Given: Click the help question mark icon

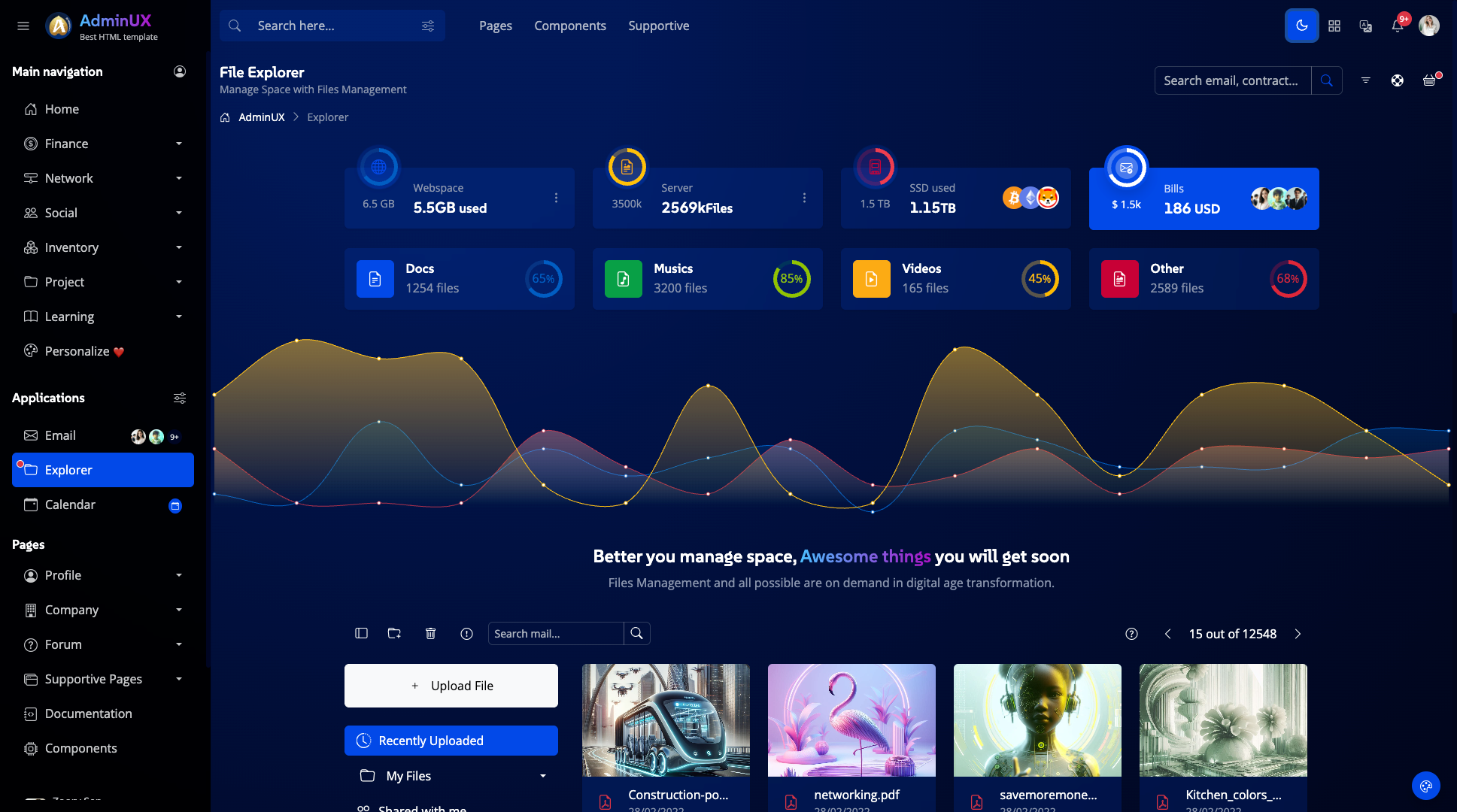Looking at the screenshot, I should click(1131, 634).
